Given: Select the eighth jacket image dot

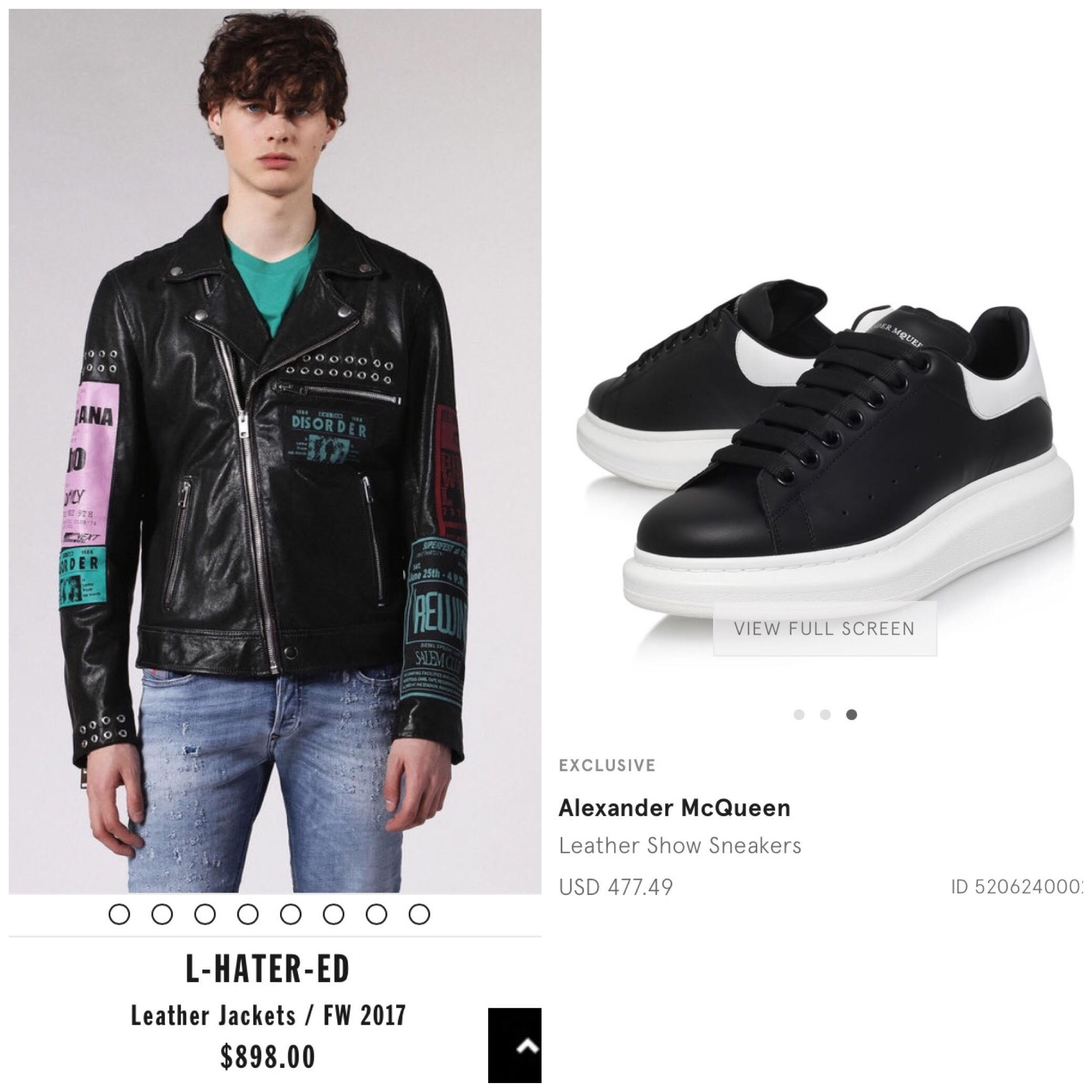Looking at the screenshot, I should [x=419, y=914].
